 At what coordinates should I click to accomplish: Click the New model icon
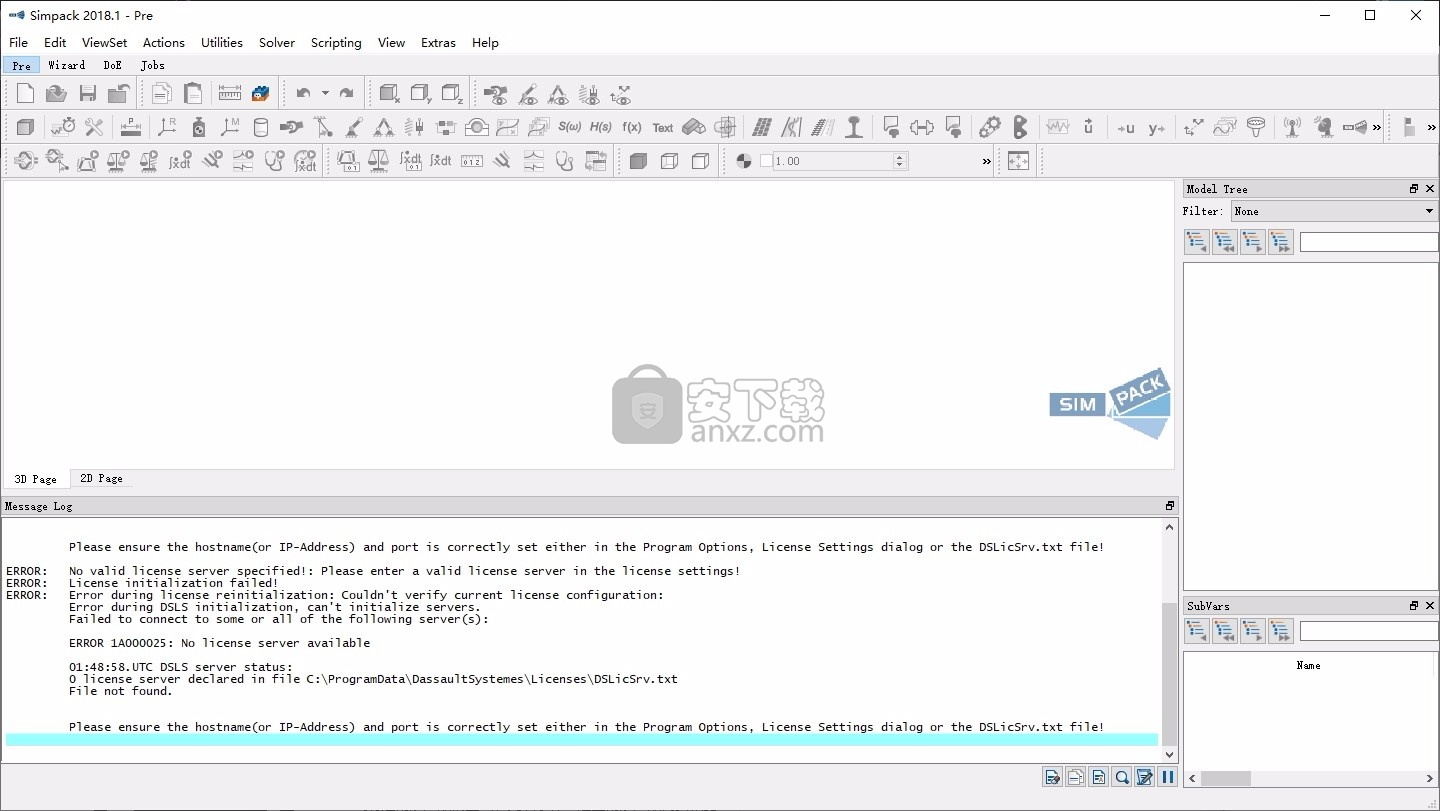point(26,93)
